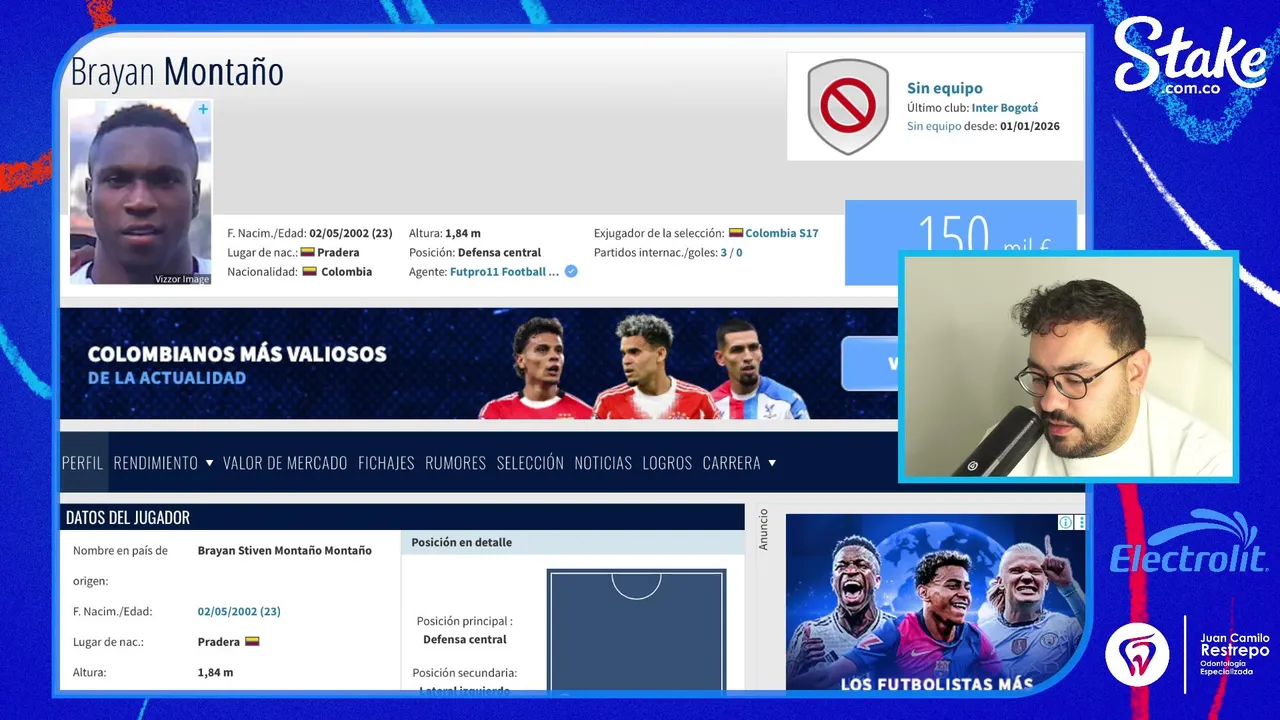The height and width of the screenshot is (720, 1280).
Task: Open the Noticias tab
Action: click(603, 463)
